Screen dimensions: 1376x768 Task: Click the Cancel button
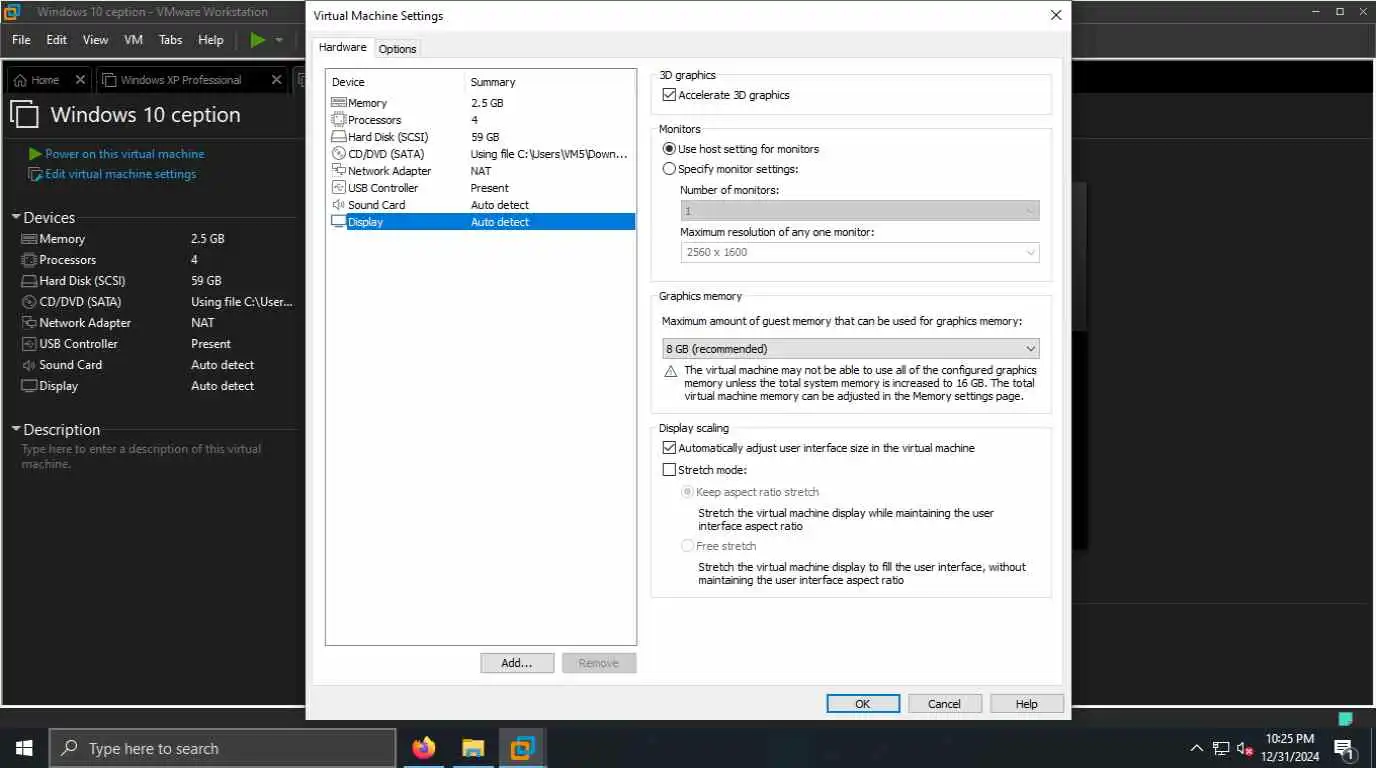(944, 704)
